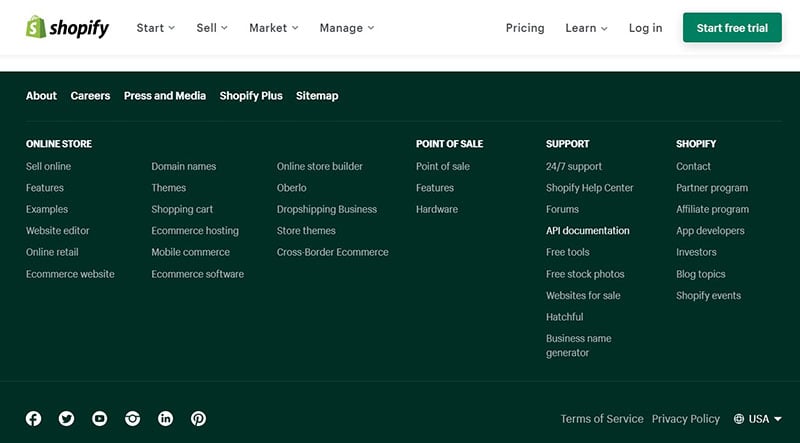Expand the Sell navigation dropdown
800x443 pixels.
click(212, 28)
